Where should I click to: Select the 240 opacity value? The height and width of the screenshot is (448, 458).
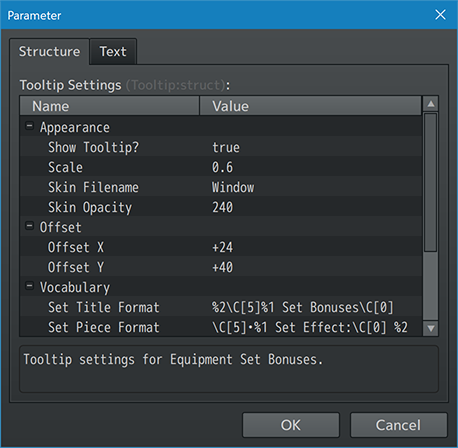tap(223, 207)
